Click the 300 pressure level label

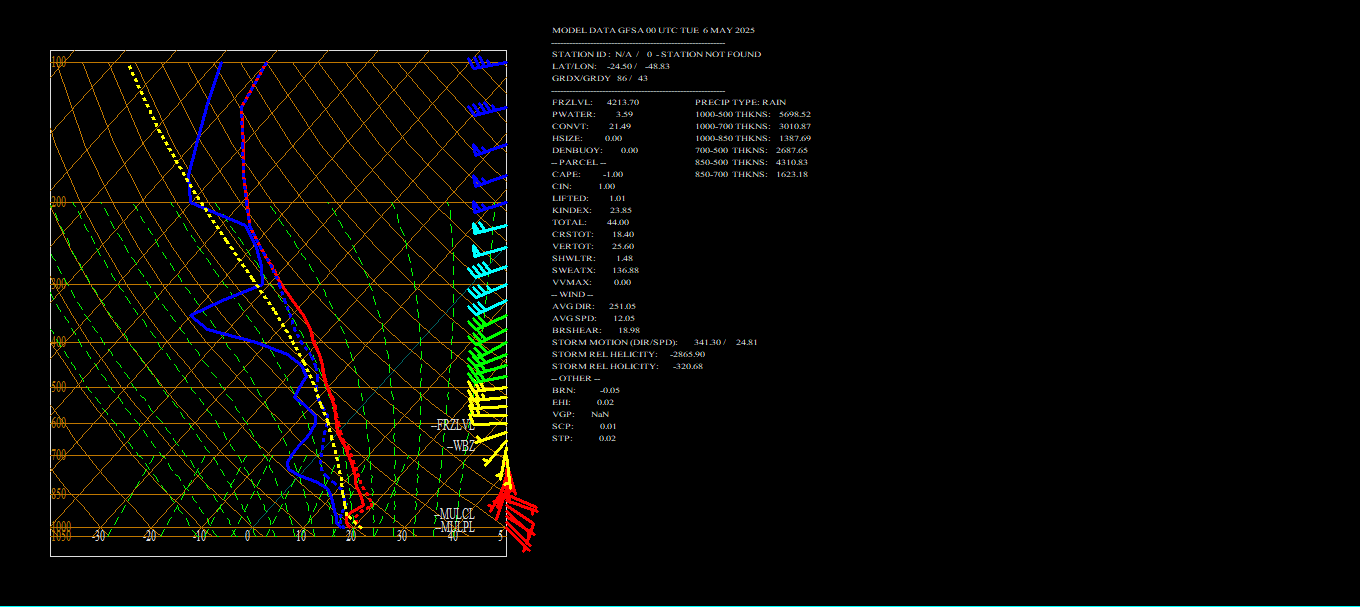pyautogui.click(x=59, y=284)
